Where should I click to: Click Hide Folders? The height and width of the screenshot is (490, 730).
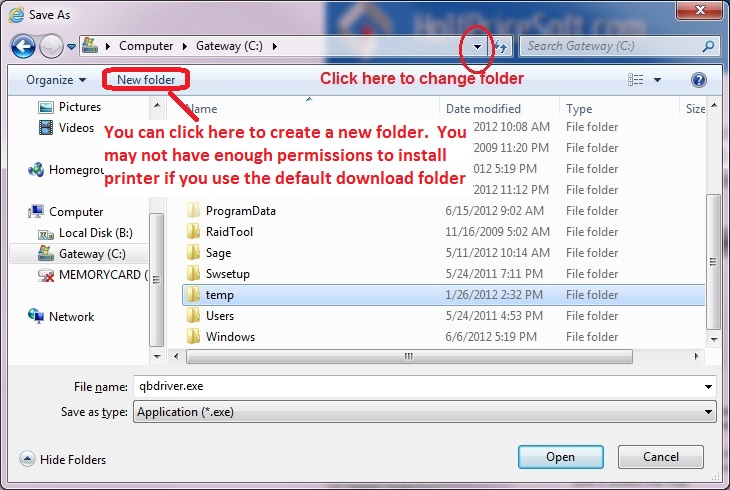pos(63,460)
